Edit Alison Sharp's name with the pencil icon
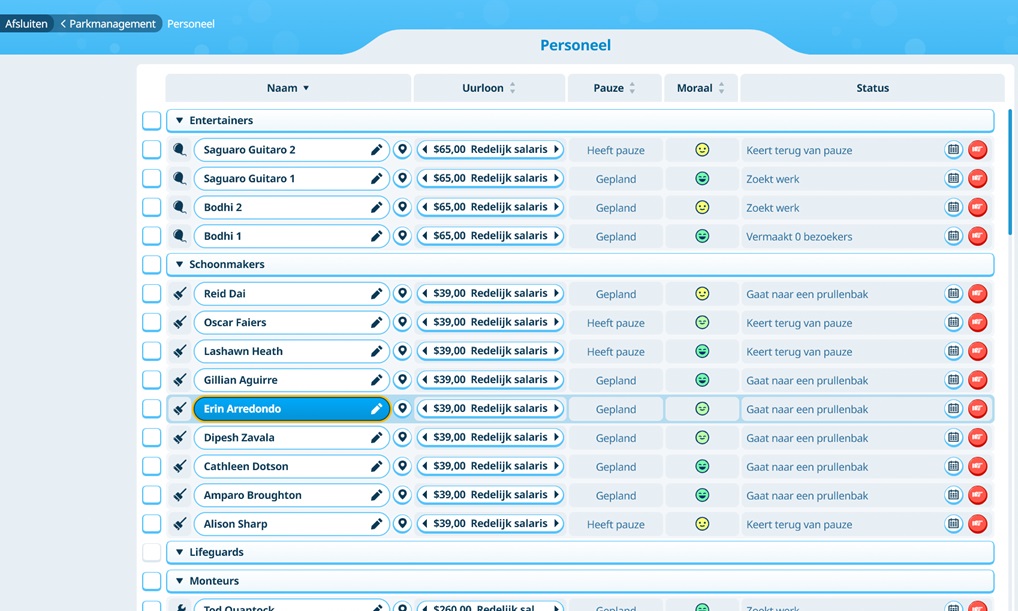This screenshot has width=1018, height=611. [377, 524]
